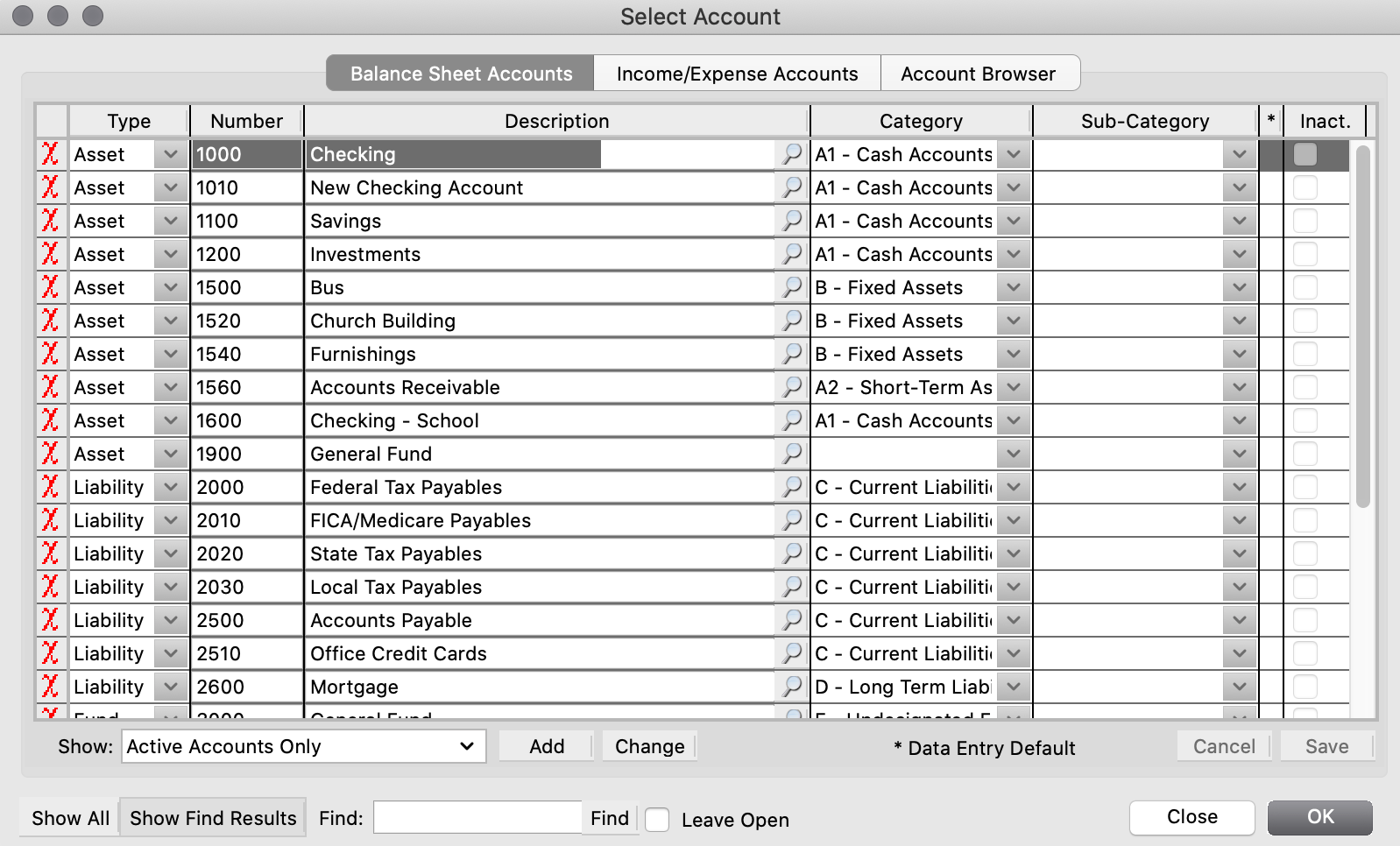This screenshot has height=846, width=1400.
Task: Click magnifier icon for Federal Tax Payables
Action: [x=791, y=487]
